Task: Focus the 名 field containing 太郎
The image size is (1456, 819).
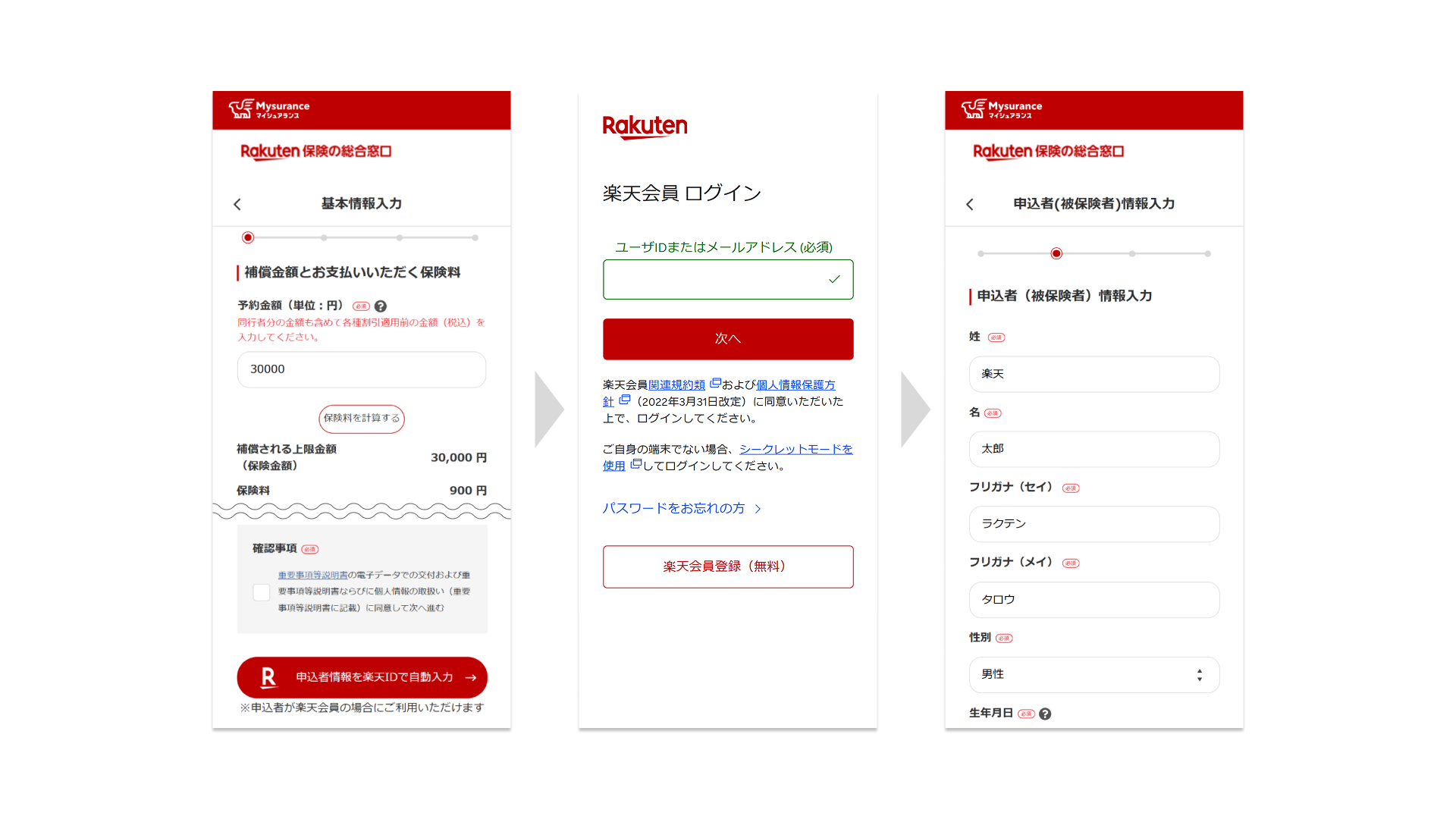Action: coord(1094,449)
